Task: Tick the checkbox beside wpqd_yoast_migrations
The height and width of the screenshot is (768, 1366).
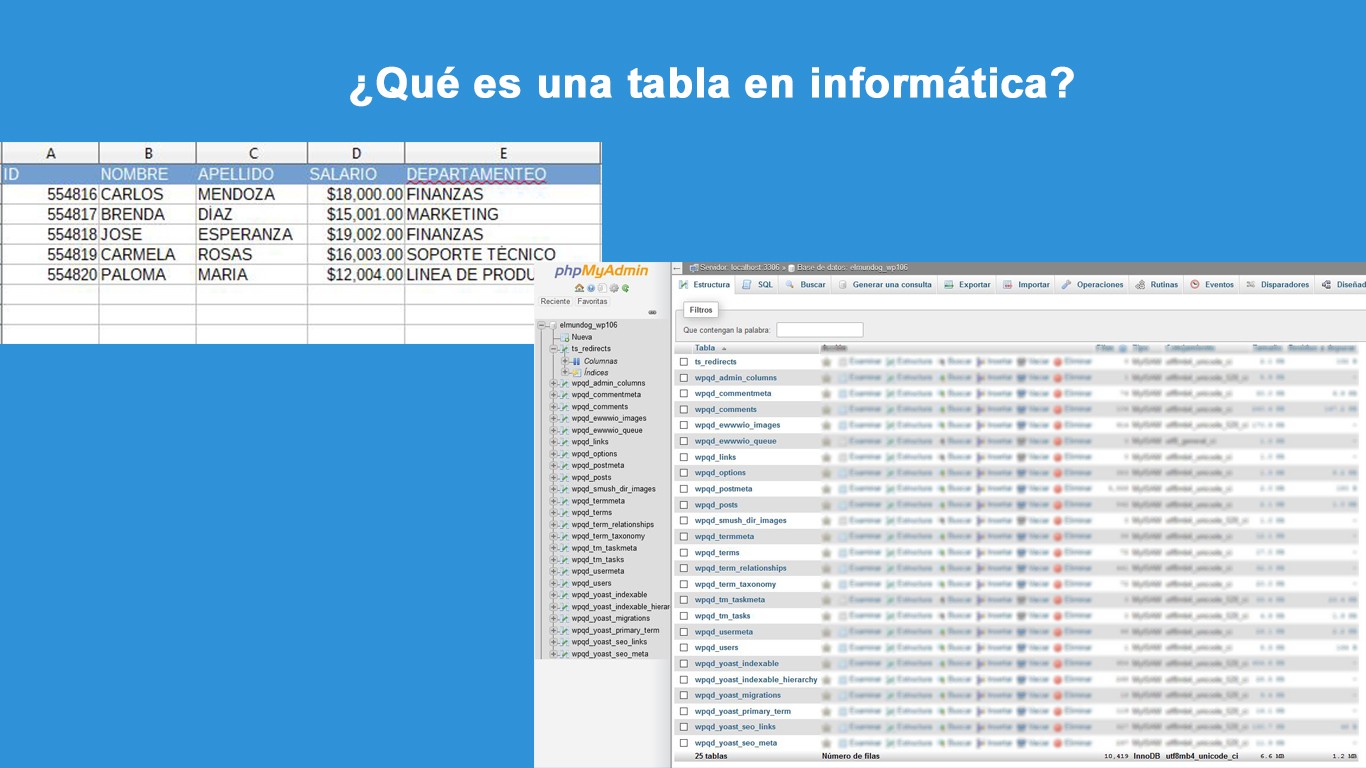Action: [686, 695]
